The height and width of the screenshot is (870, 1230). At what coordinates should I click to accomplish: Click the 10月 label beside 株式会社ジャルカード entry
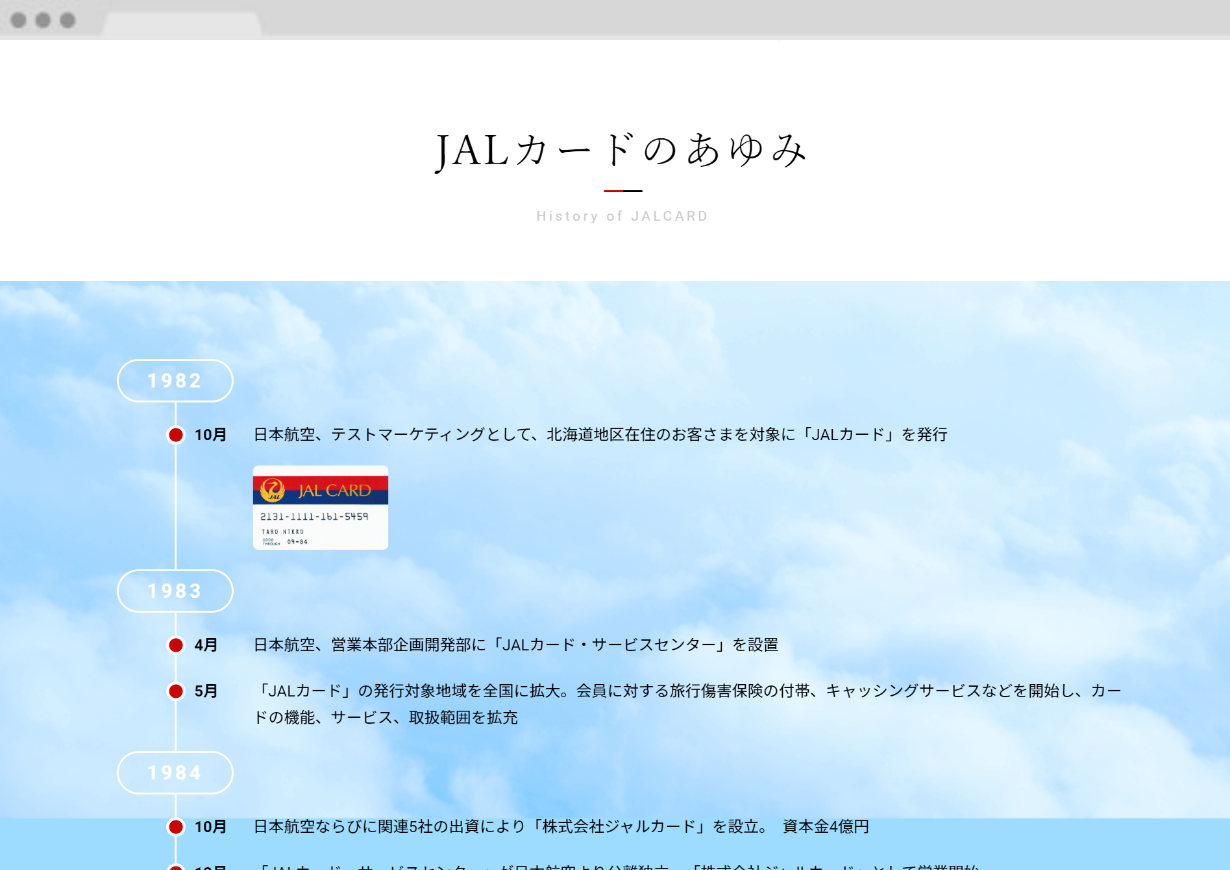(x=211, y=827)
